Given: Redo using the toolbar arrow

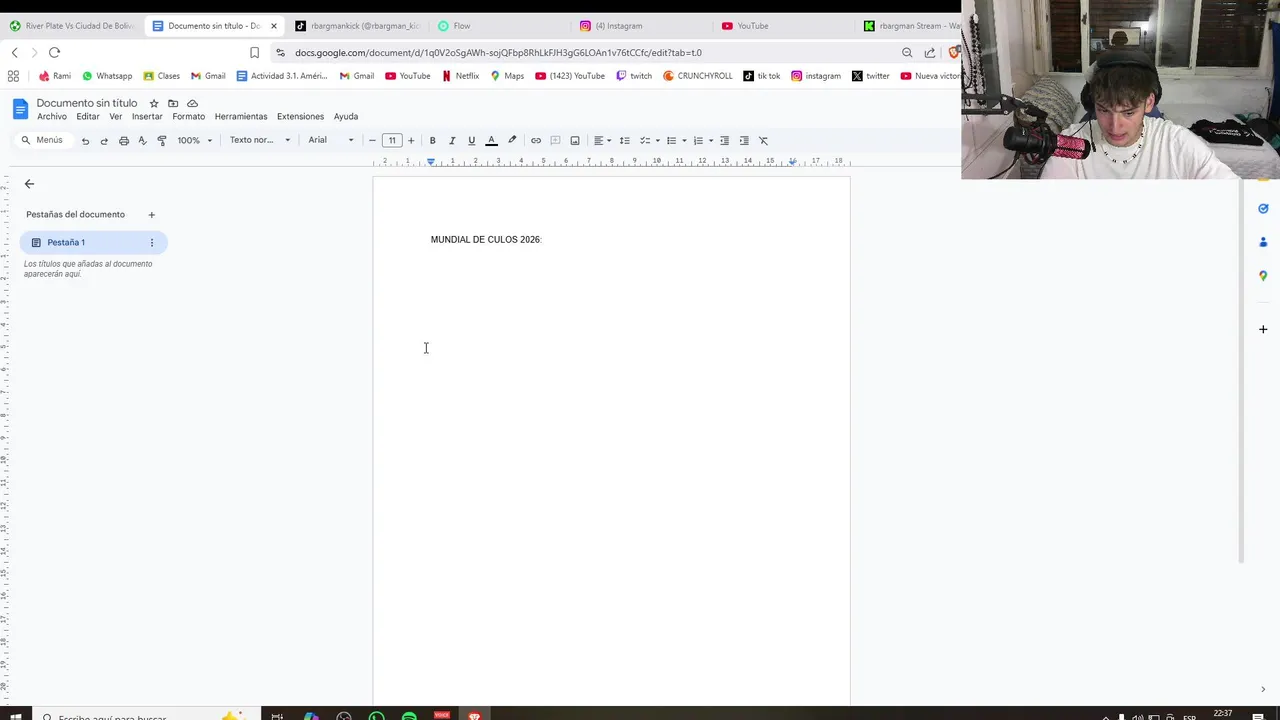Looking at the screenshot, I should [x=104, y=141].
